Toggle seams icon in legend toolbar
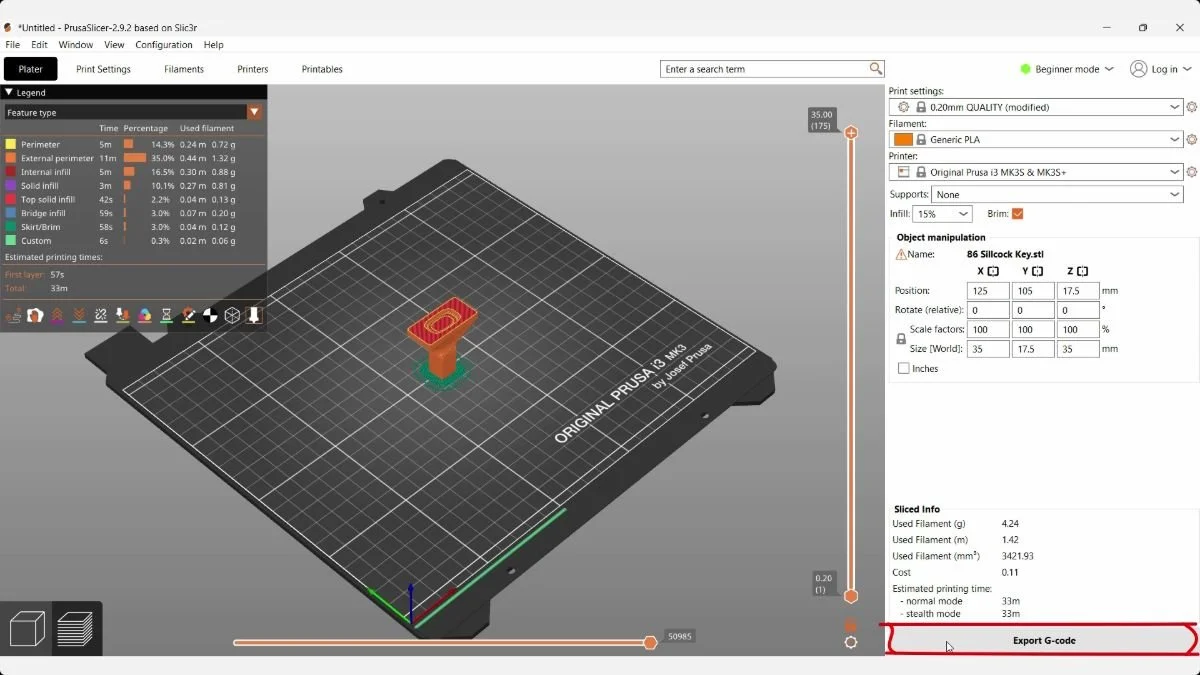The width and height of the screenshot is (1200, 675). click(x=101, y=315)
